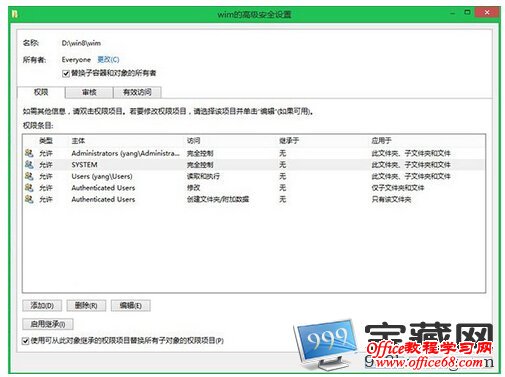Click the 访问 column header
This screenshot has height=377, width=505.
(193, 141)
